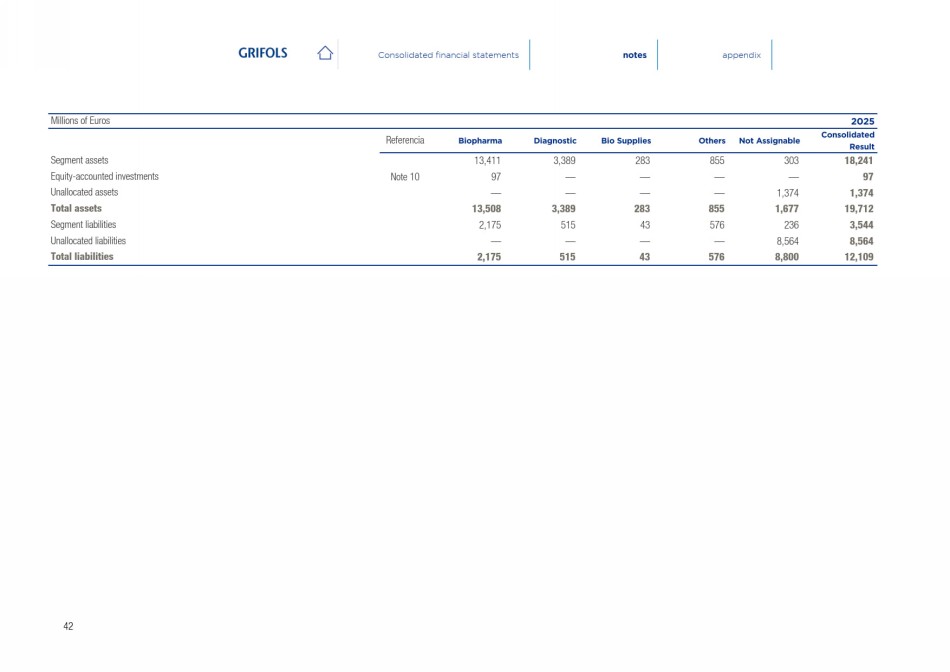Viewport: 950px width, 672px height.
Task: Switch to the notes section
Action: pos(634,55)
